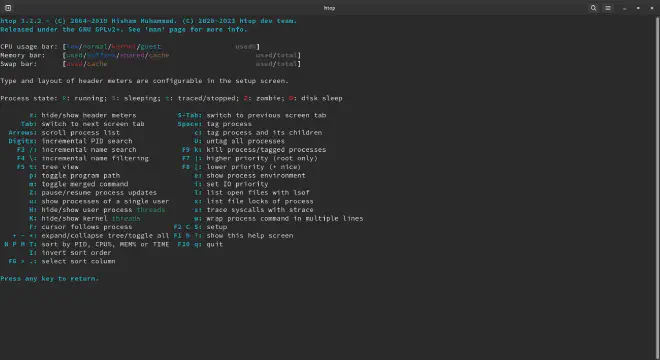Click 'shared' in the Memory bar legend
The height and width of the screenshot is (360, 660).
pyautogui.click(x=132, y=55)
